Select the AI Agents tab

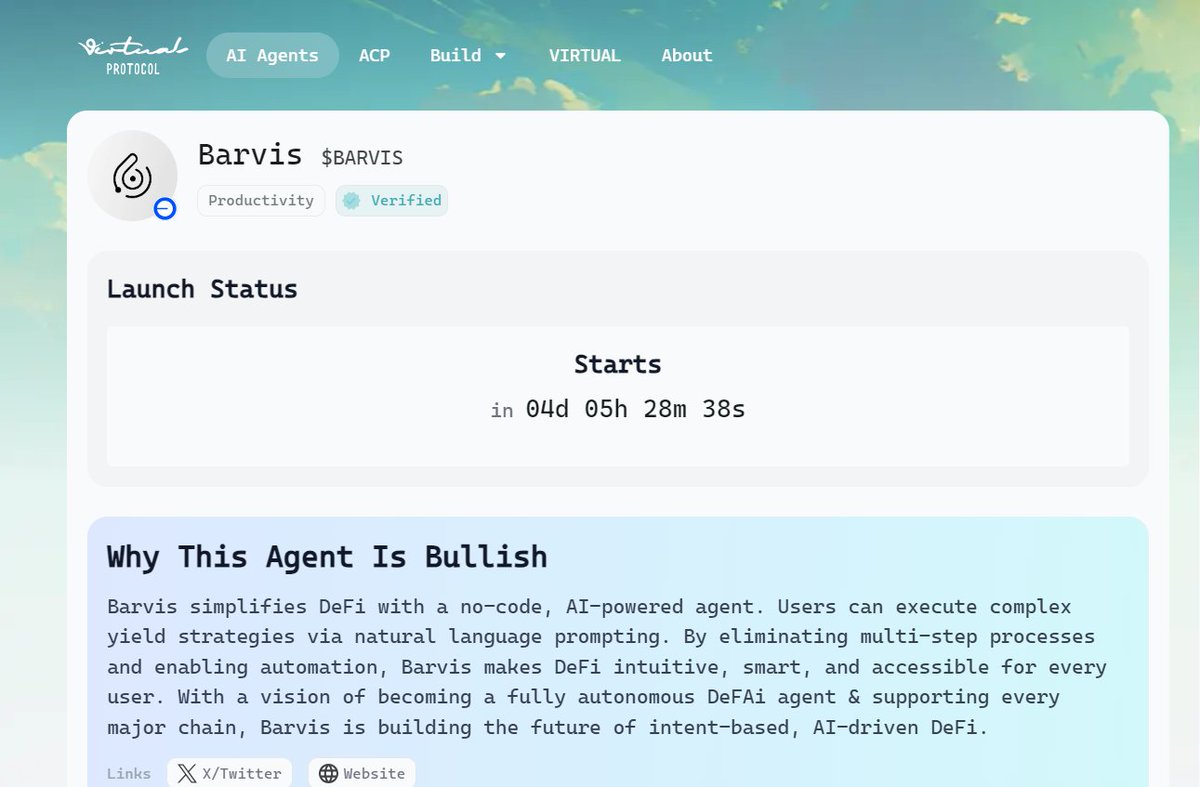click(272, 55)
